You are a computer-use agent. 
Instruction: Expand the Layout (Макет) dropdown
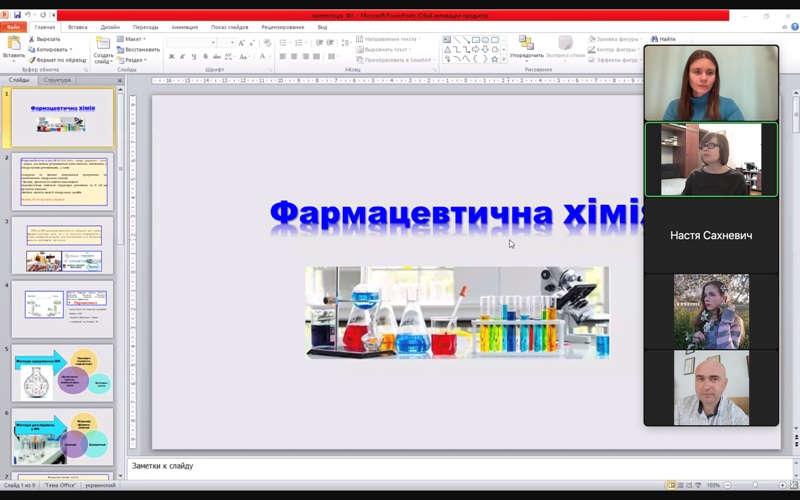(x=133, y=39)
